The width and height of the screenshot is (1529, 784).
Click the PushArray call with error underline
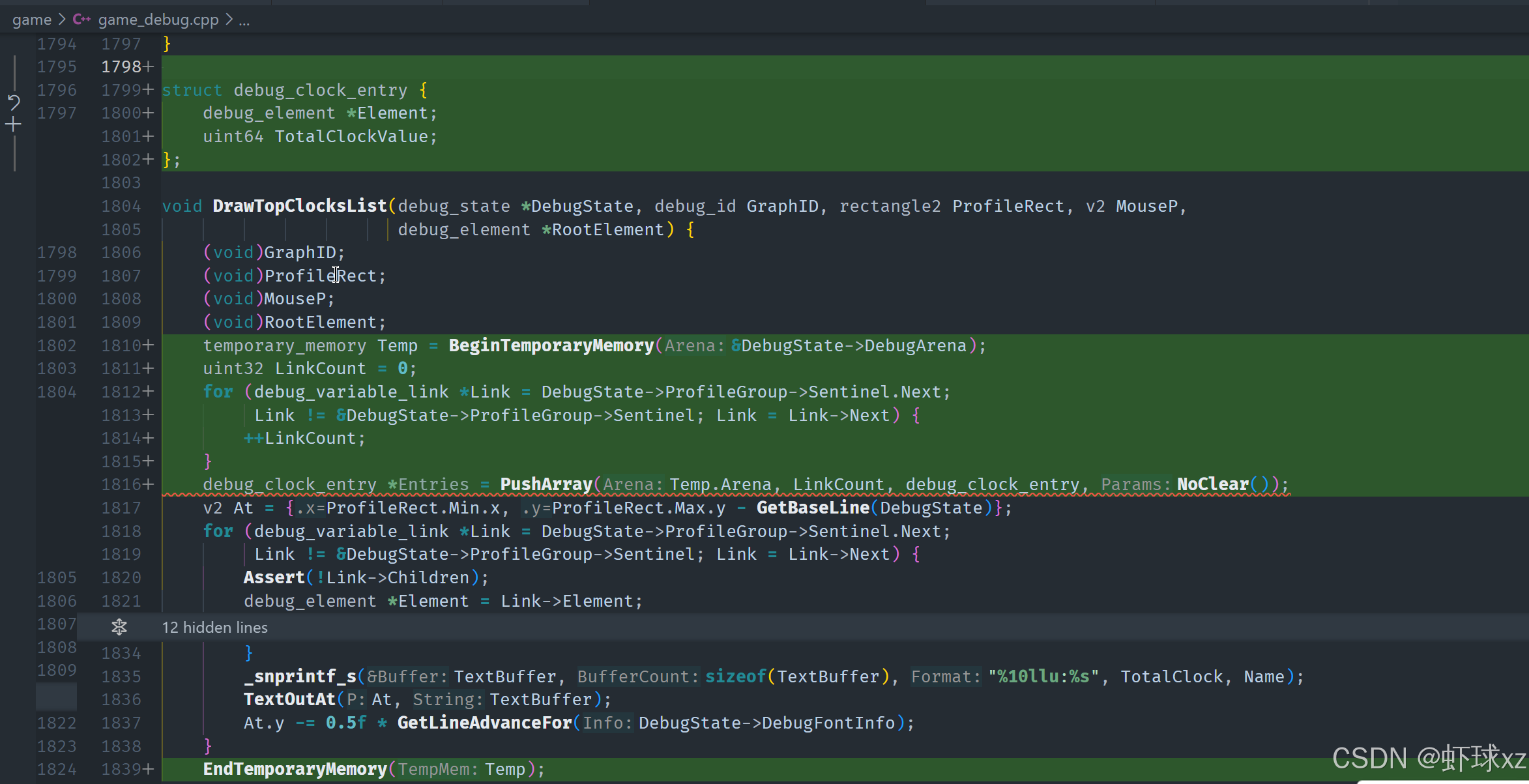pyautogui.click(x=546, y=485)
